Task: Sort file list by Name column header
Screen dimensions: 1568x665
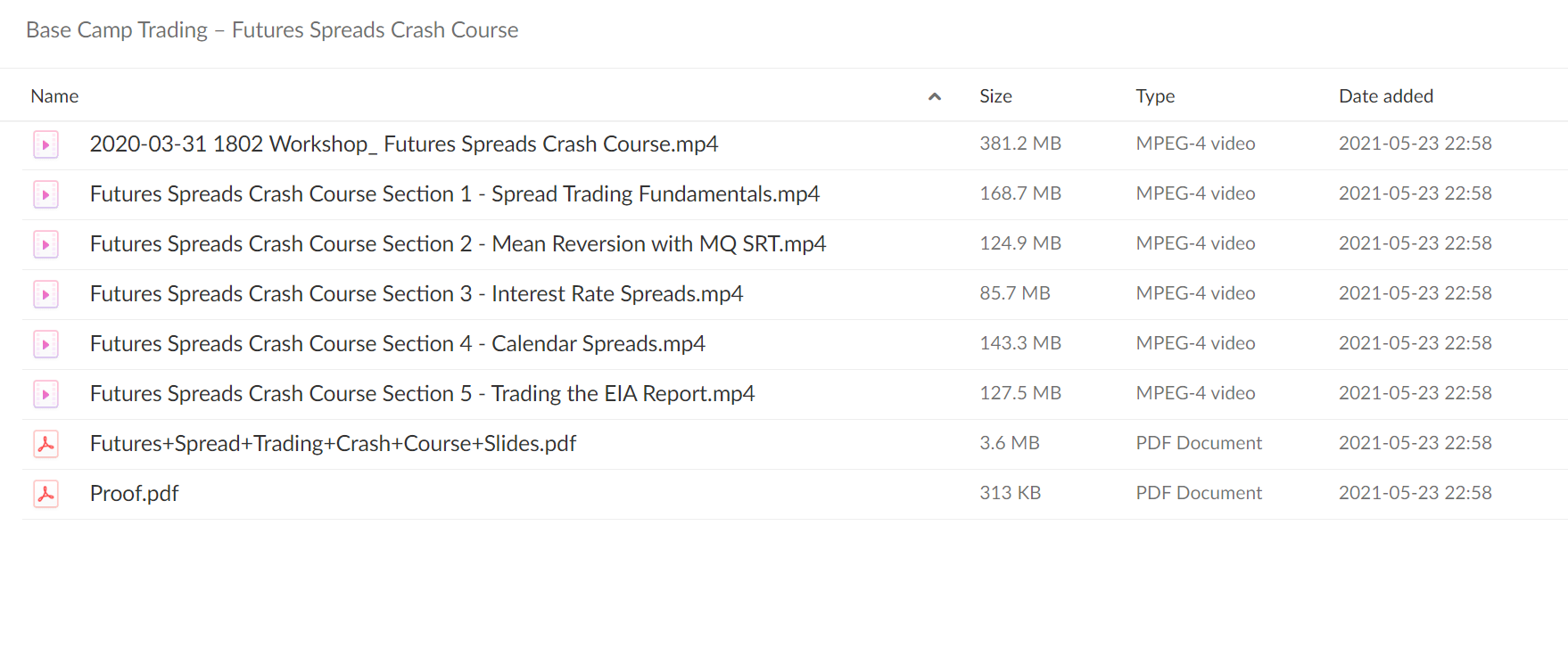Action: (54, 96)
